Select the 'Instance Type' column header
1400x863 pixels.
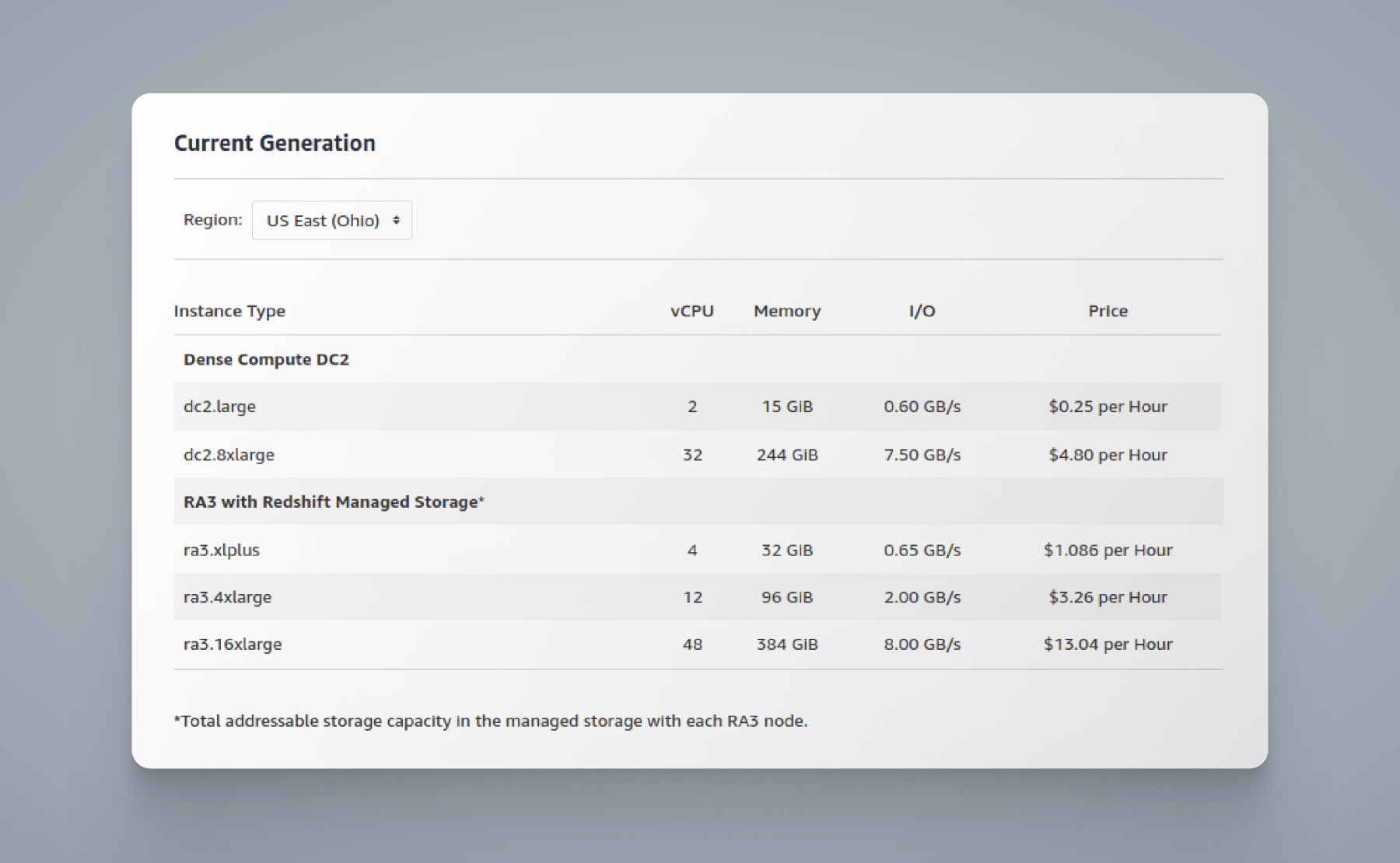point(229,311)
